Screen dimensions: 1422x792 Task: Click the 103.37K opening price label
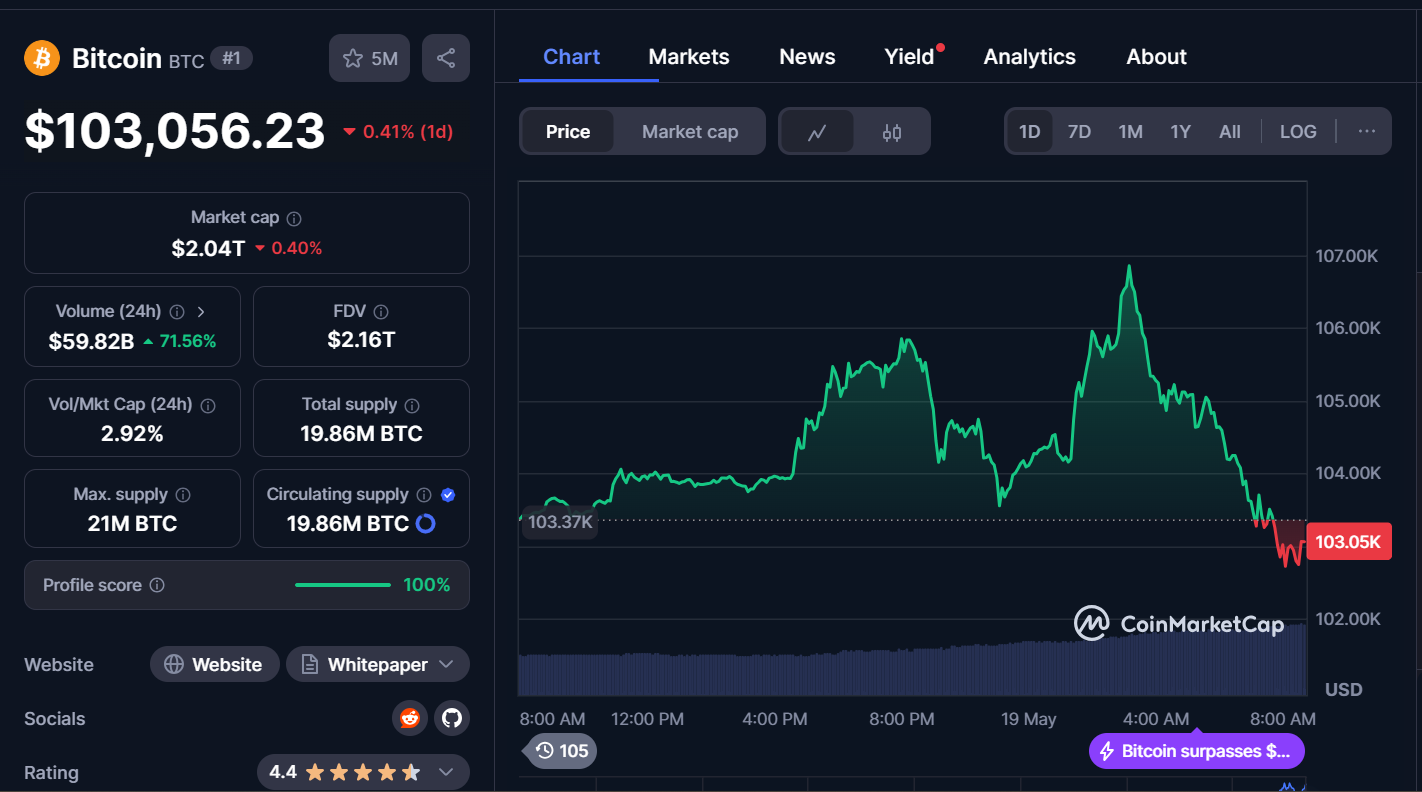tap(560, 522)
